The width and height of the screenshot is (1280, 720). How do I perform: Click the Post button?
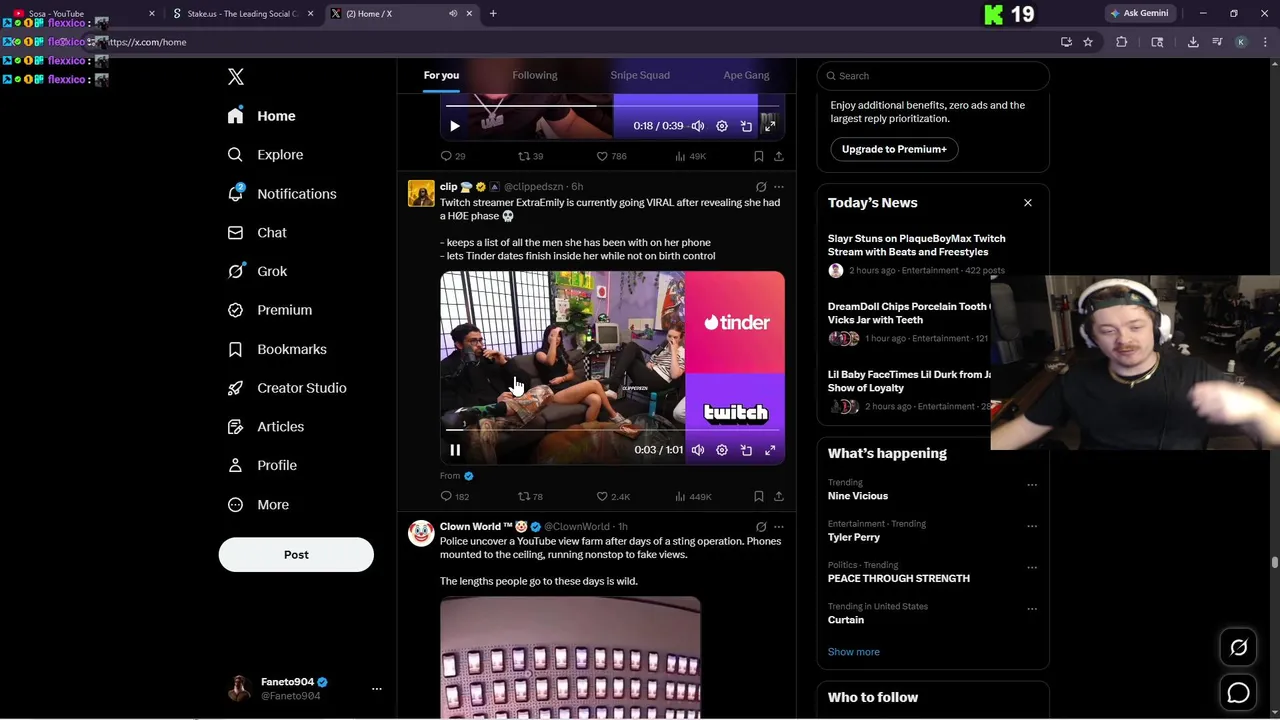click(x=296, y=555)
